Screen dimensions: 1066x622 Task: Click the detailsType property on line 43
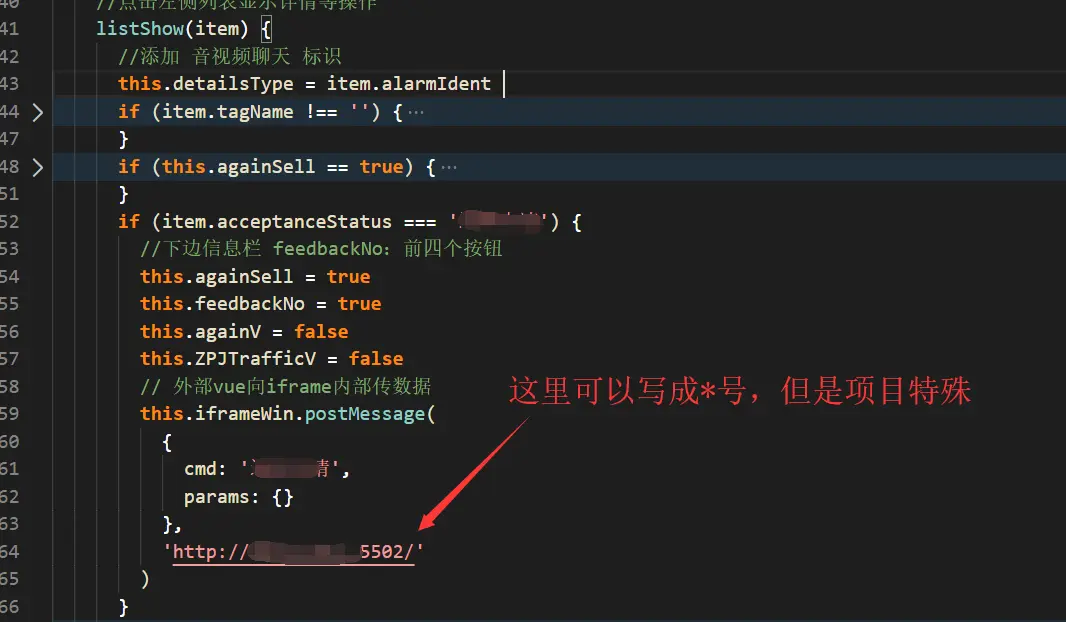click(x=233, y=84)
